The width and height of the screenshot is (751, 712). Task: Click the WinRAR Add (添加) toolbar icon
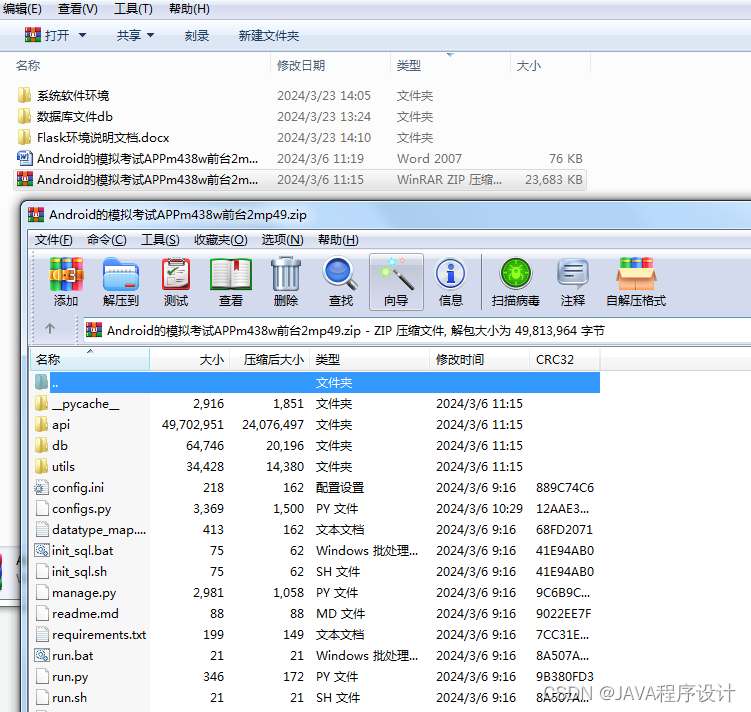[x=66, y=274]
